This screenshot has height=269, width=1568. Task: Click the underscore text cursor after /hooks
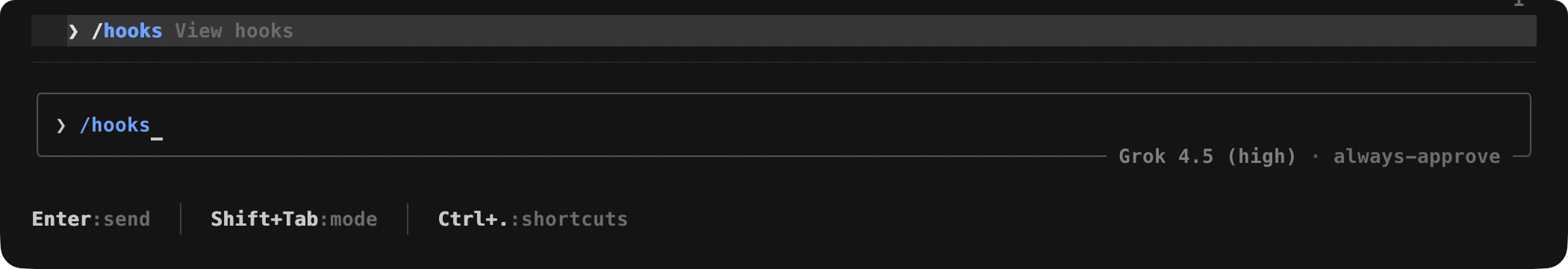point(157,137)
